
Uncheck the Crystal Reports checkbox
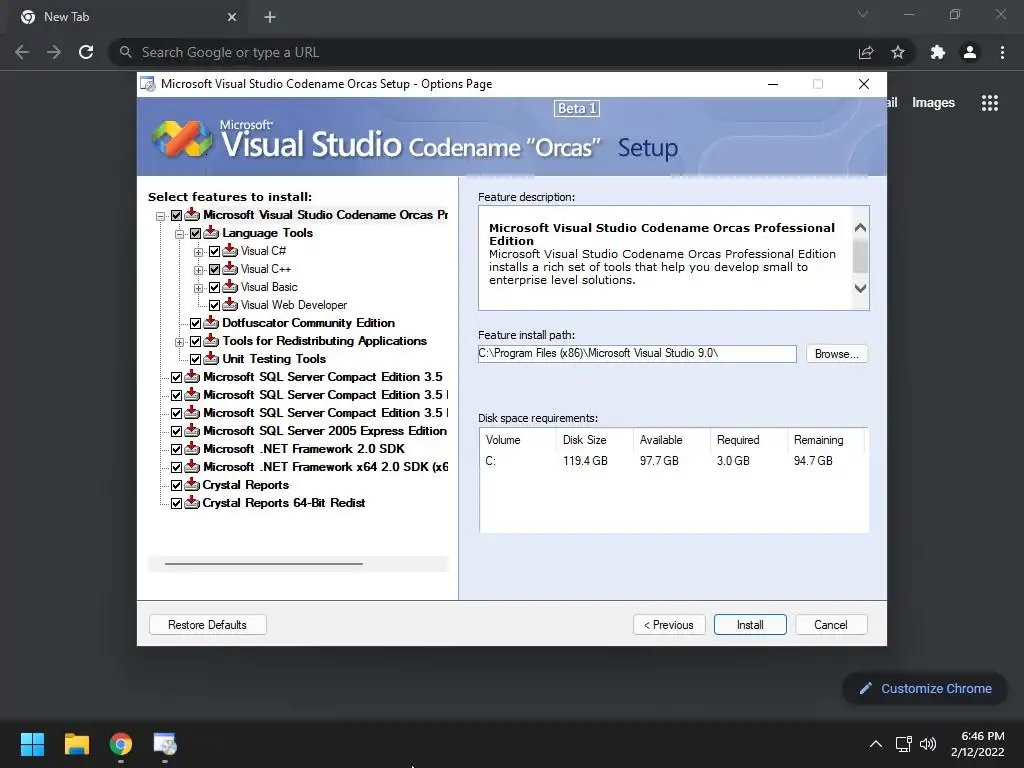point(176,485)
